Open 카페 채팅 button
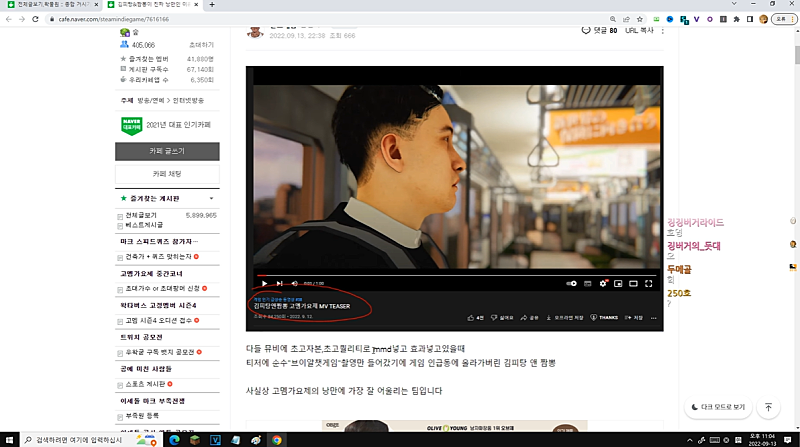Screen dimensions: 800x447 (167, 174)
